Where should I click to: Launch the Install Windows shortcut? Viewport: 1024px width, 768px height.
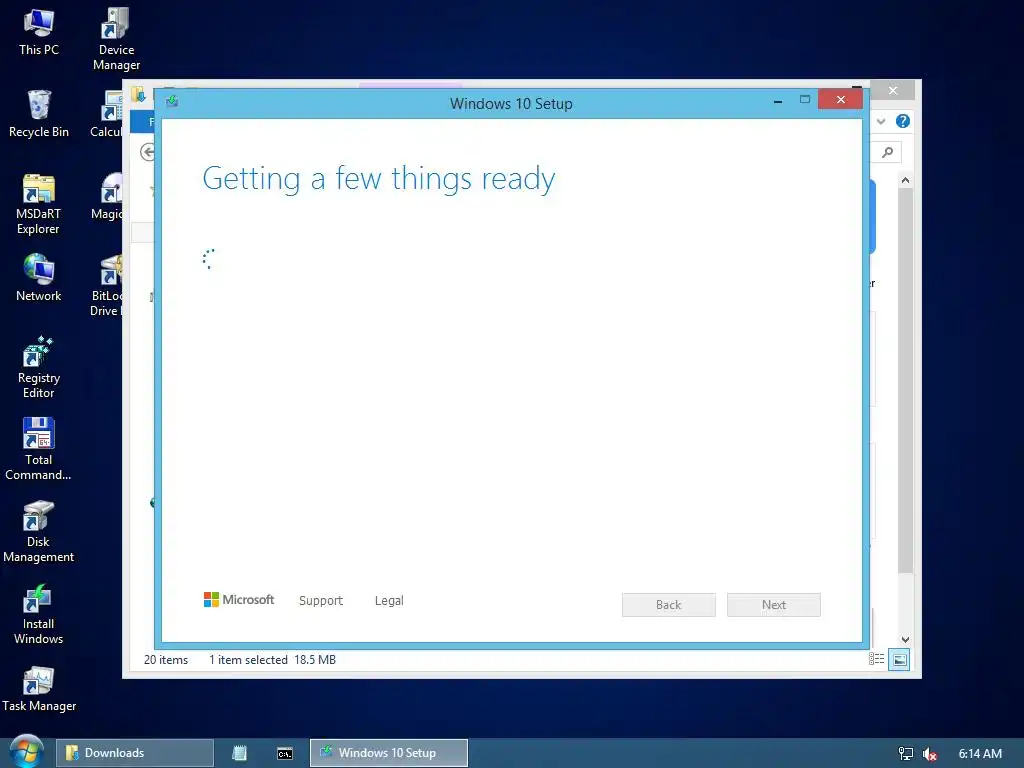coord(39,614)
